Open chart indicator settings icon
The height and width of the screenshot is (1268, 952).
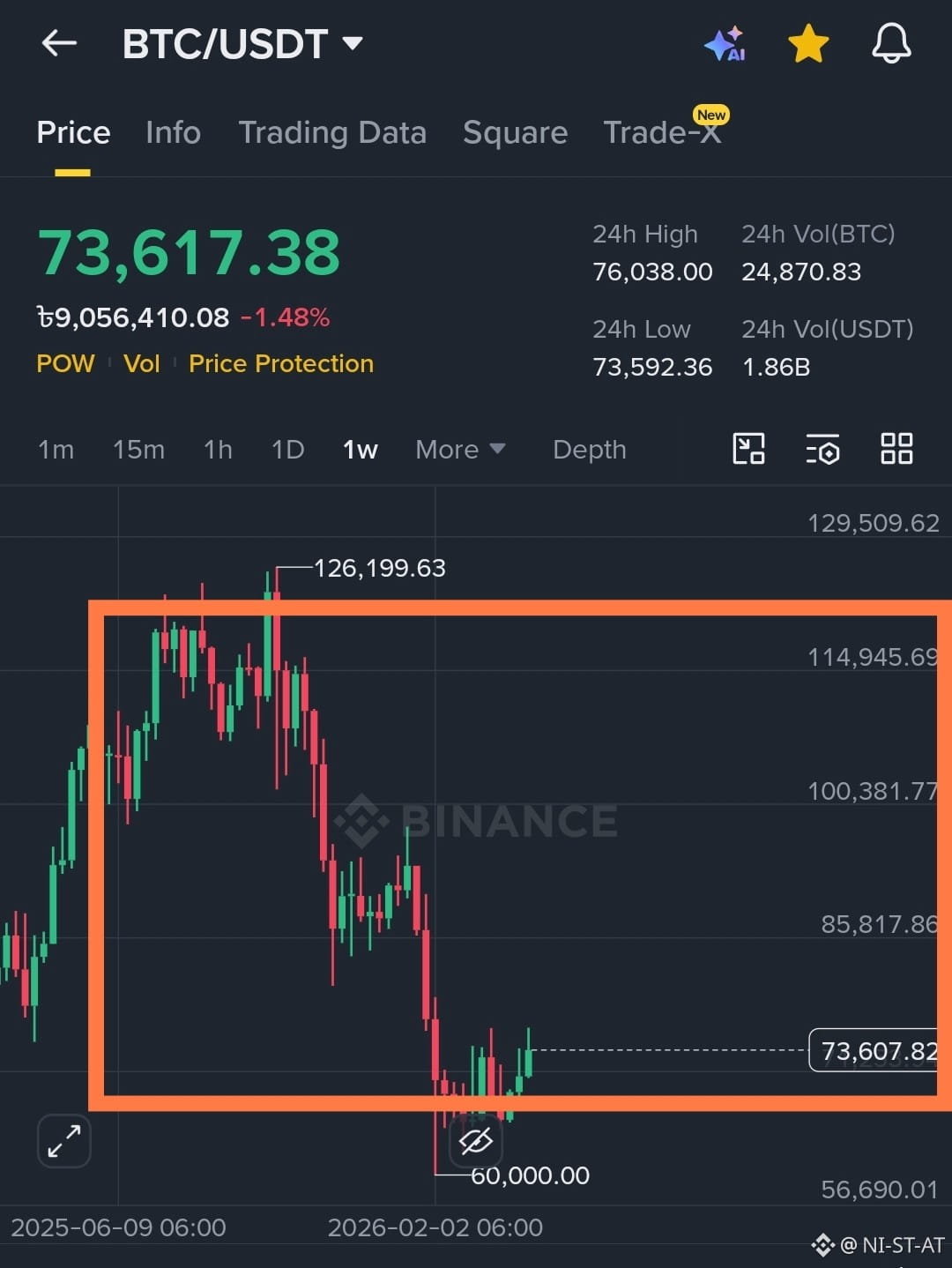coord(822,449)
